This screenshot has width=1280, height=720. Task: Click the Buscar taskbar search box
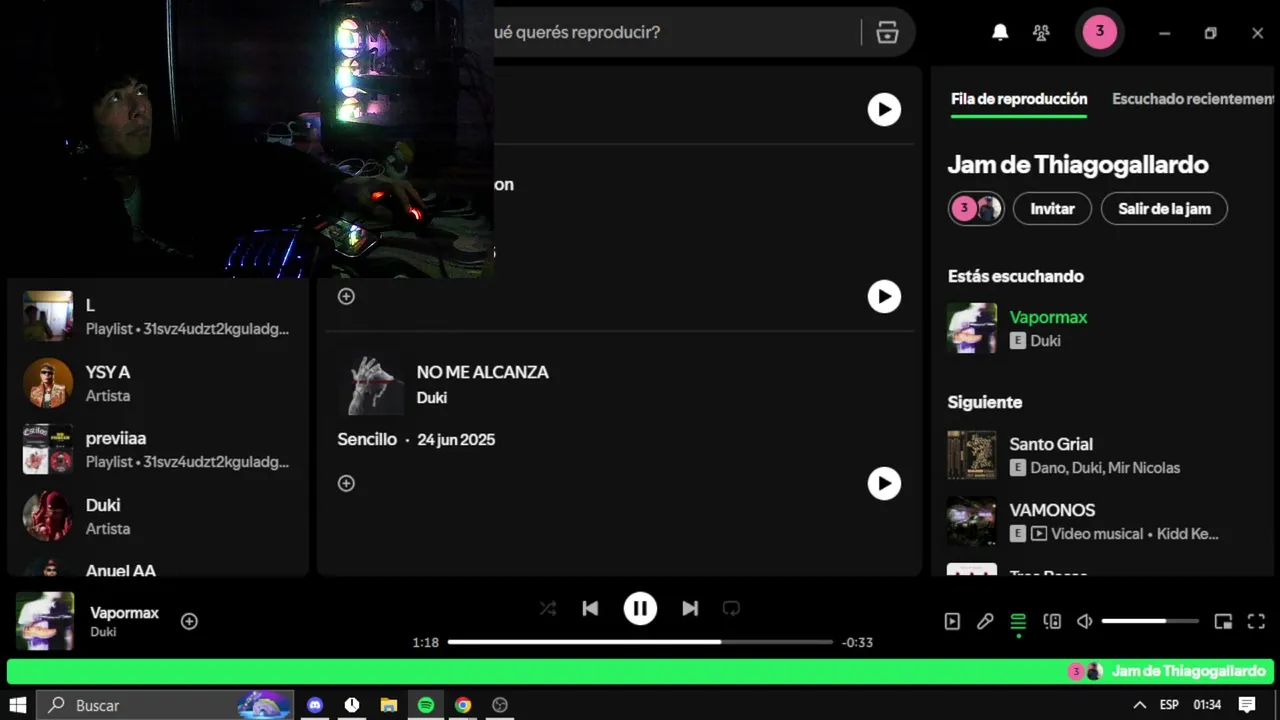tap(166, 705)
